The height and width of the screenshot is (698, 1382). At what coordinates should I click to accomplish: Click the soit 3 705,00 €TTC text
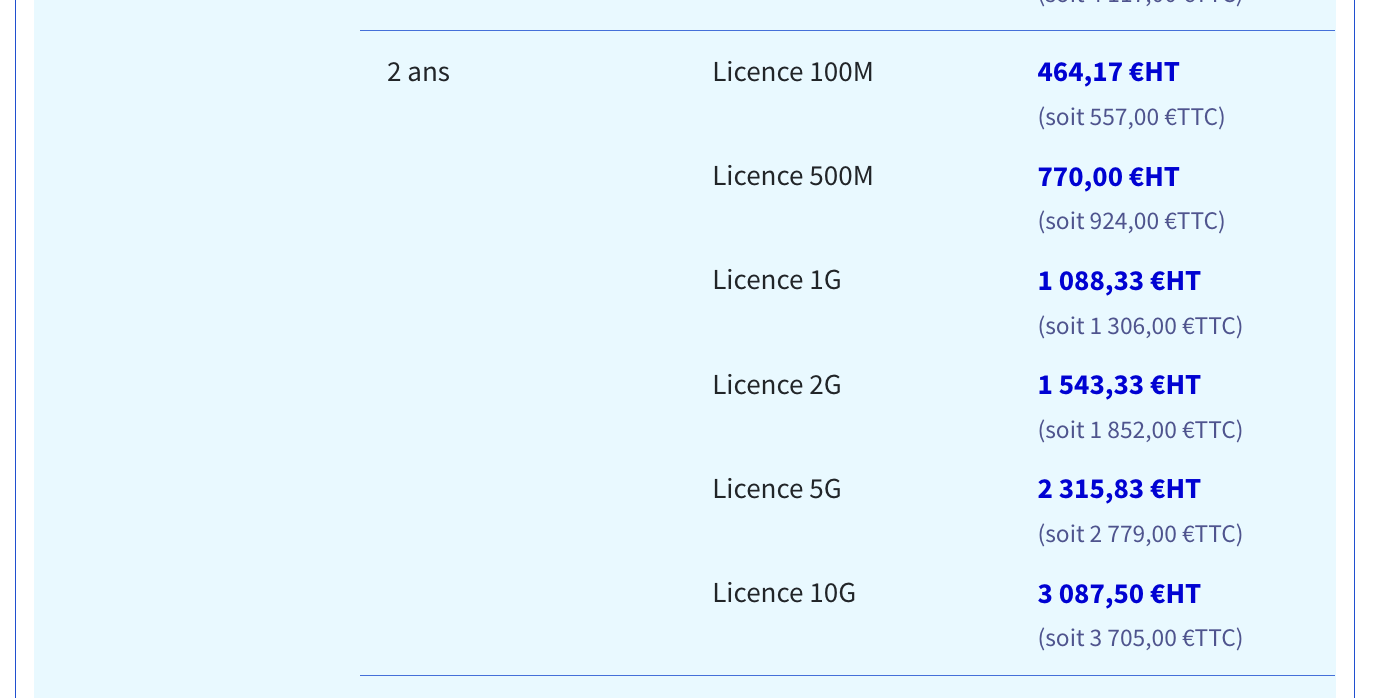click(x=1140, y=638)
